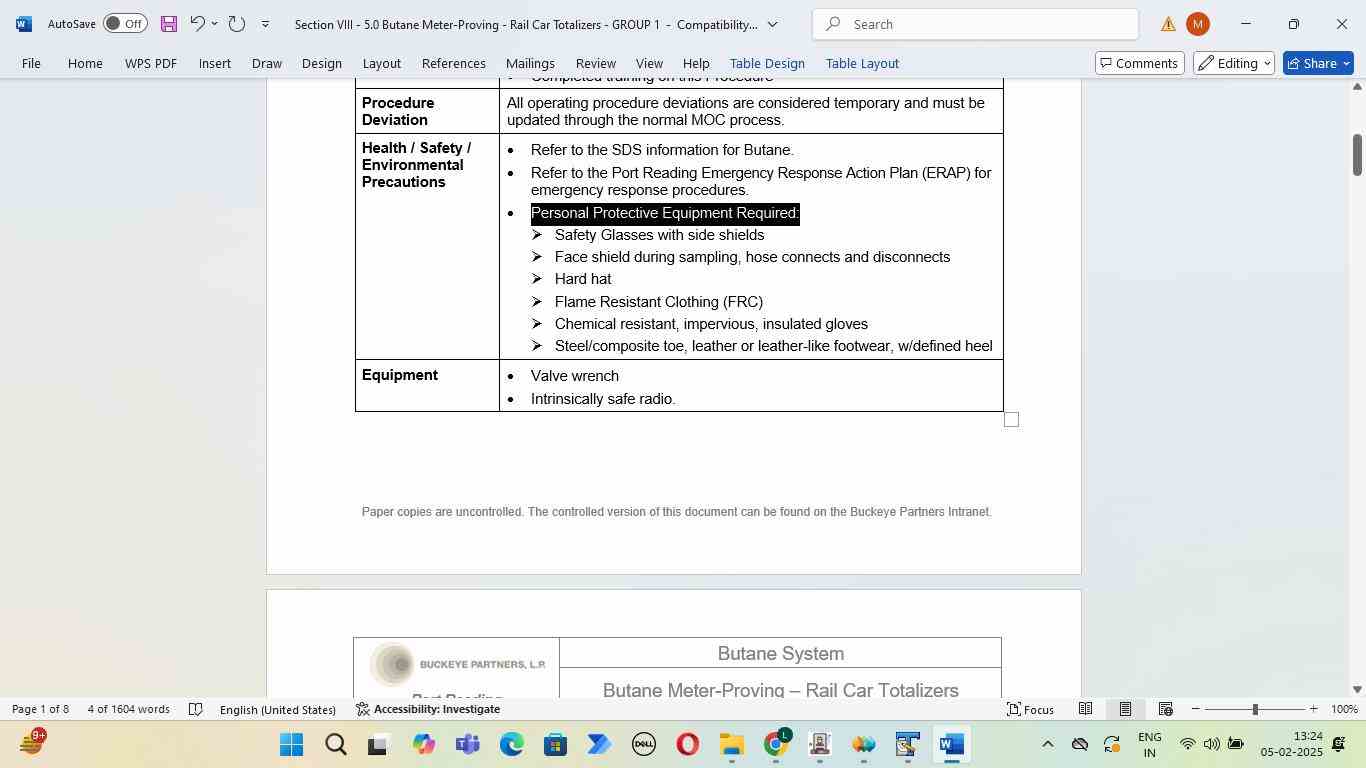Image resolution: width=1366 pixels, height=768 pixels.
Task: Change language English (United States)
Action: [278, 709]
